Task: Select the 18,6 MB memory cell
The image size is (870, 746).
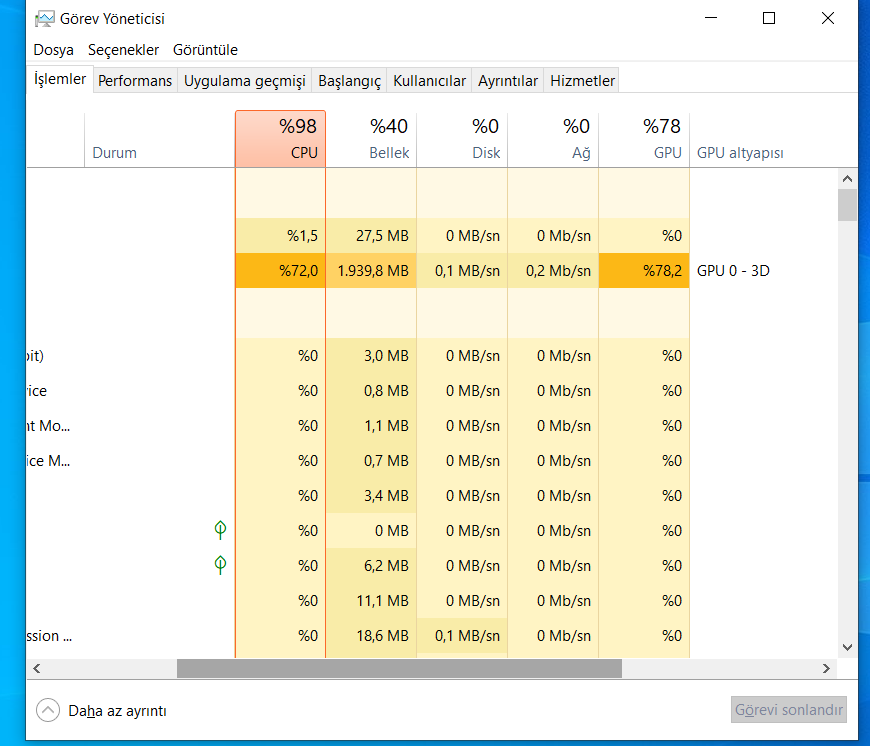Action: pyautogui.click(x=371, y=636)
